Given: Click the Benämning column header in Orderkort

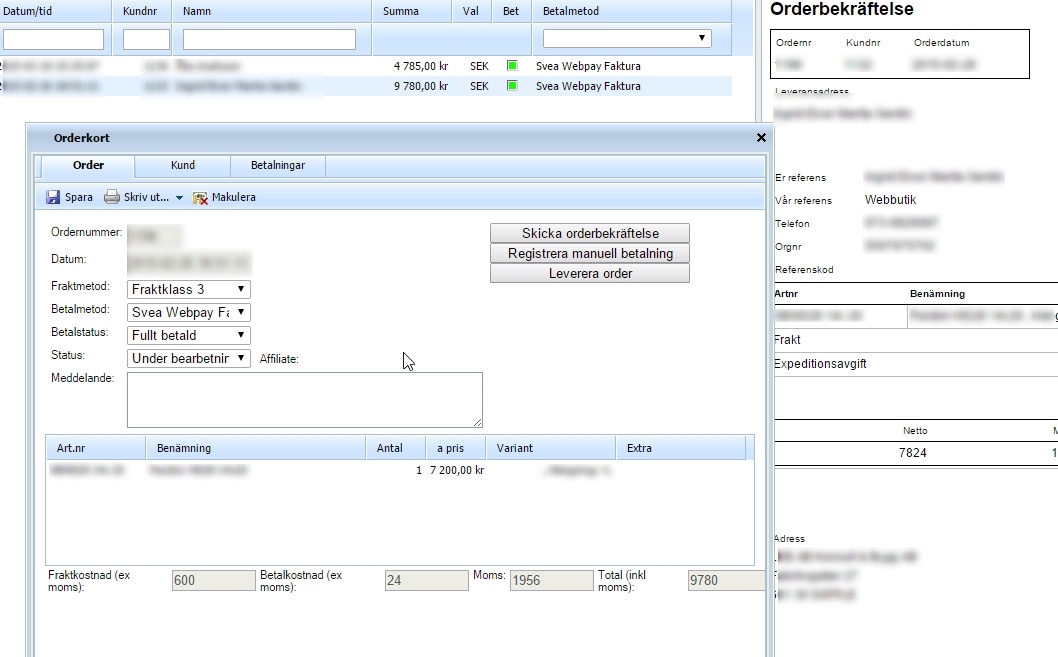Looking at the screenshot, I should (x=256, y=448).
